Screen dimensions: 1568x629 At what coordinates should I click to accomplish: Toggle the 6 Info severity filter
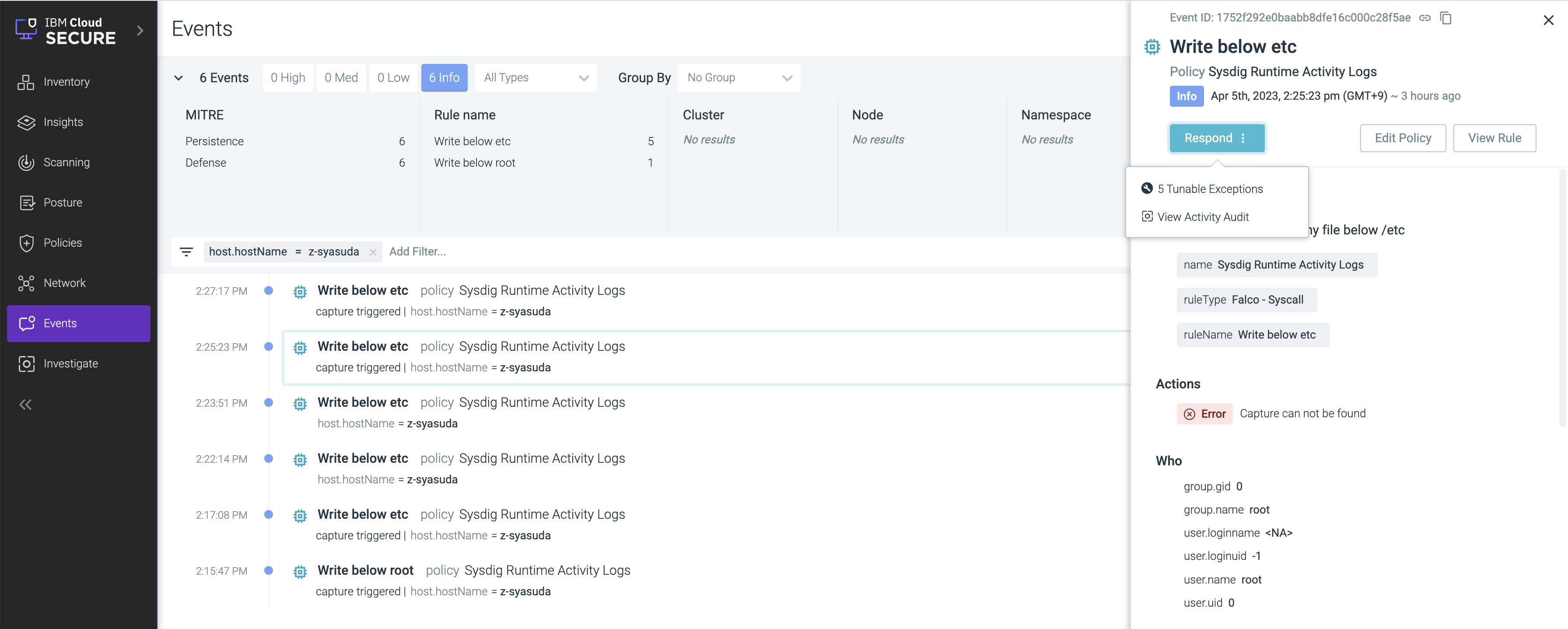pyautogui.click(x=444, y=78)
